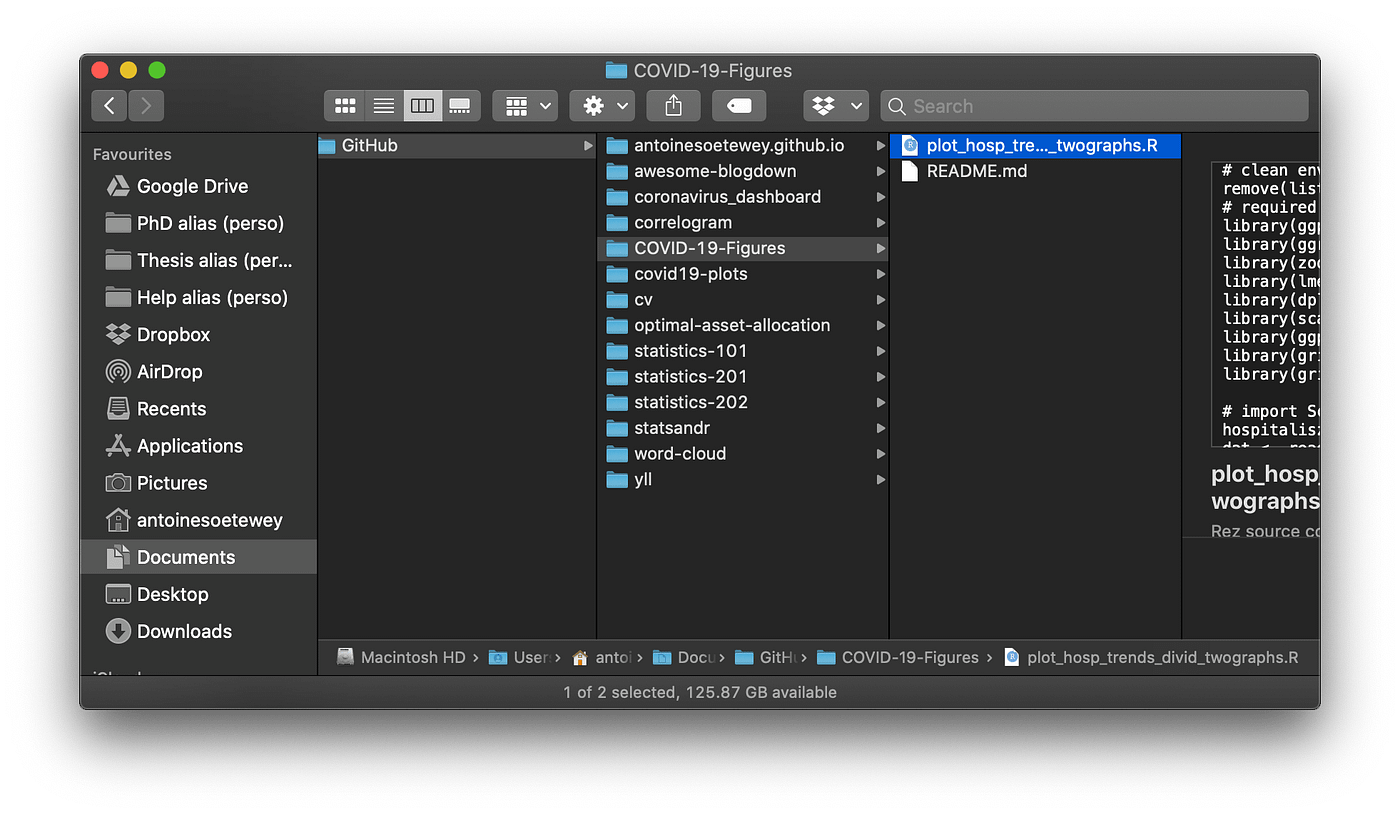Click Macintosh HD in the path bar

[401, 657]
